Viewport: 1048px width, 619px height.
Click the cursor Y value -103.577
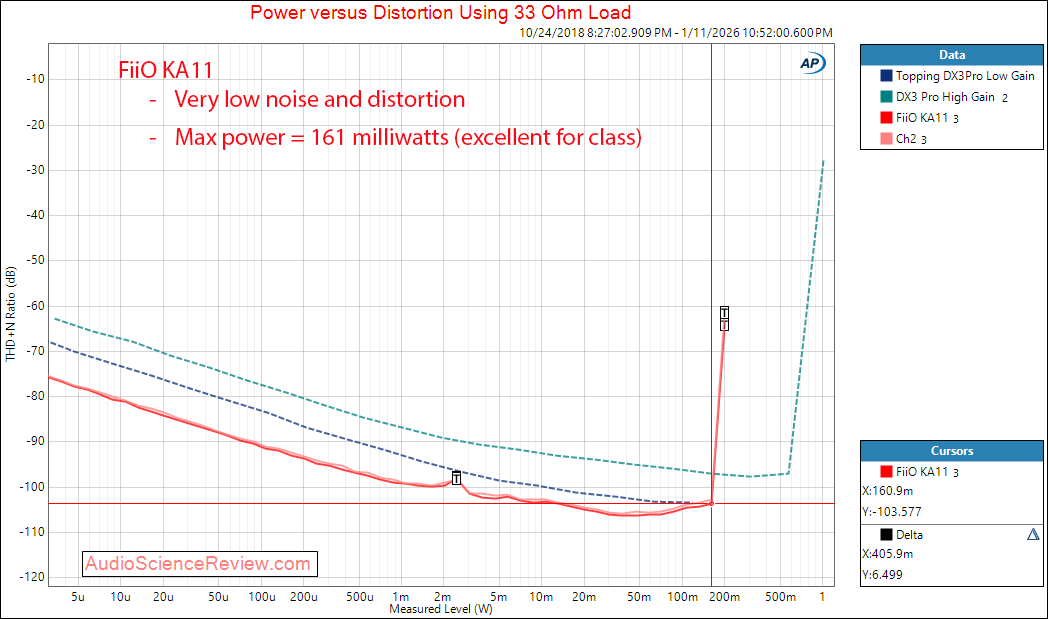(x=892, y=511)
